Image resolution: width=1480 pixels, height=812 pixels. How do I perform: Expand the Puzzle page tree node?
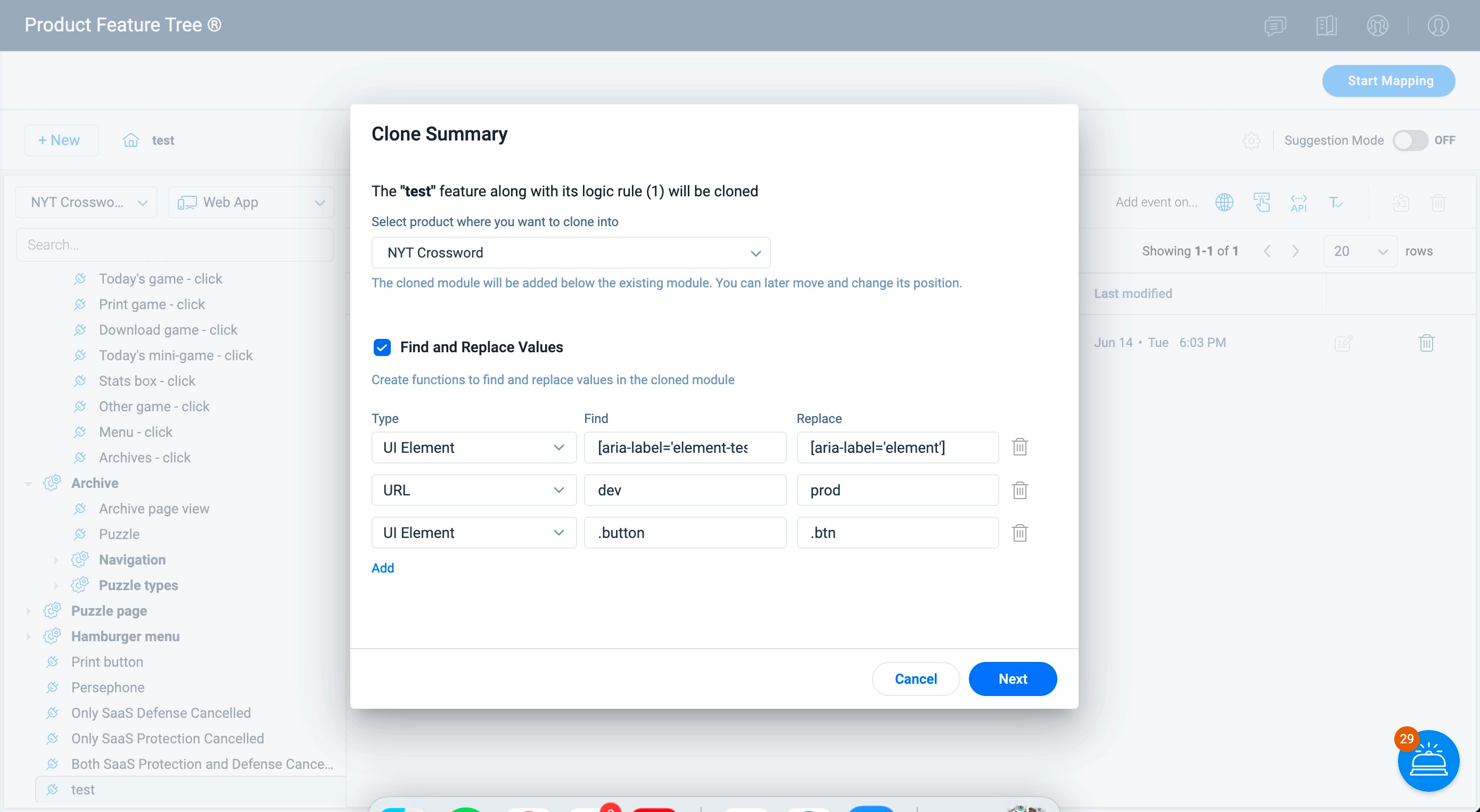tap(28, 611)
